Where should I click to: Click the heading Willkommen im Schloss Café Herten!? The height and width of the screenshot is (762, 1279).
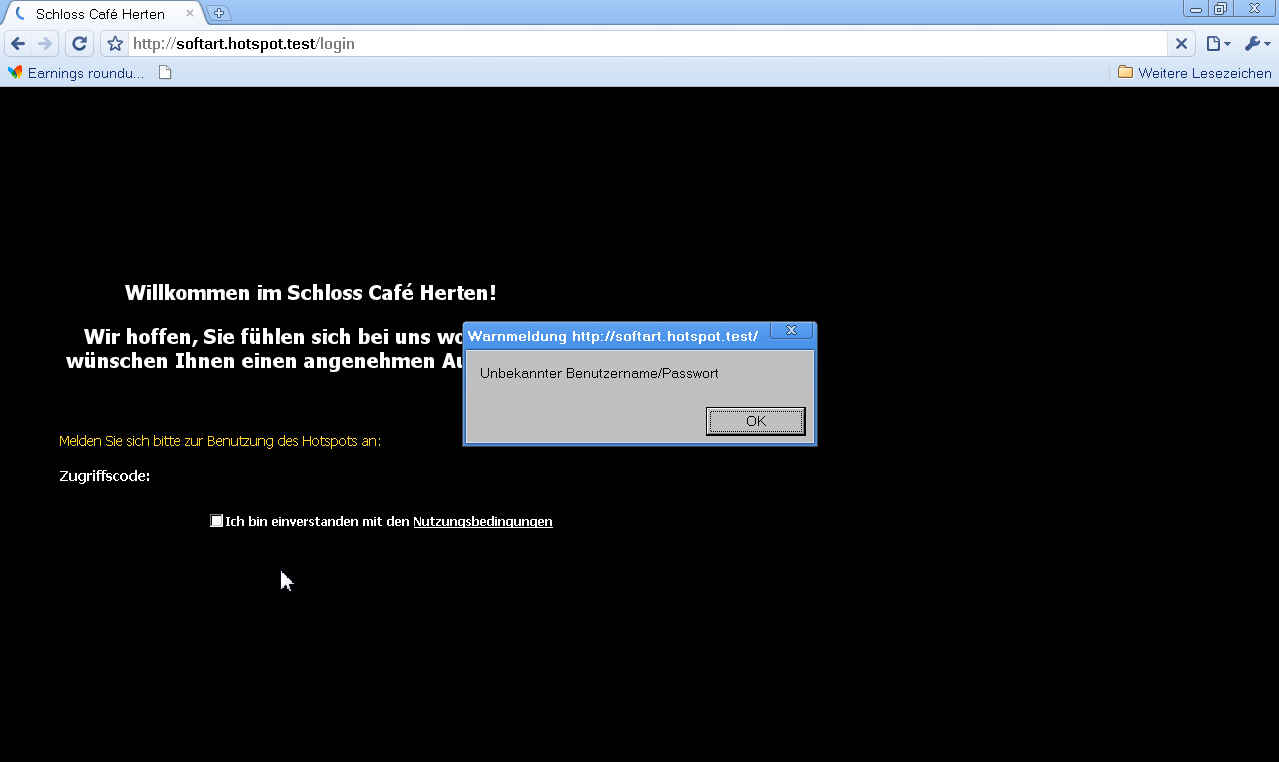click(x=311, y=293)
